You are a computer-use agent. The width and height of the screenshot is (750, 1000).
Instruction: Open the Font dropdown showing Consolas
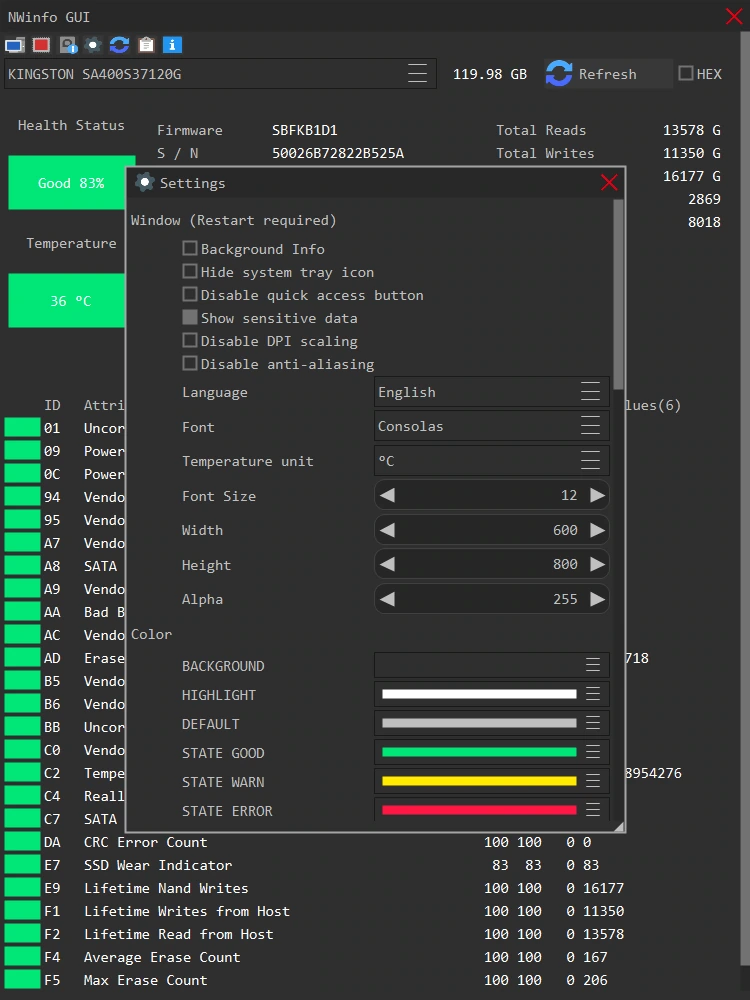pyautogui.click(x=491, y=426)
